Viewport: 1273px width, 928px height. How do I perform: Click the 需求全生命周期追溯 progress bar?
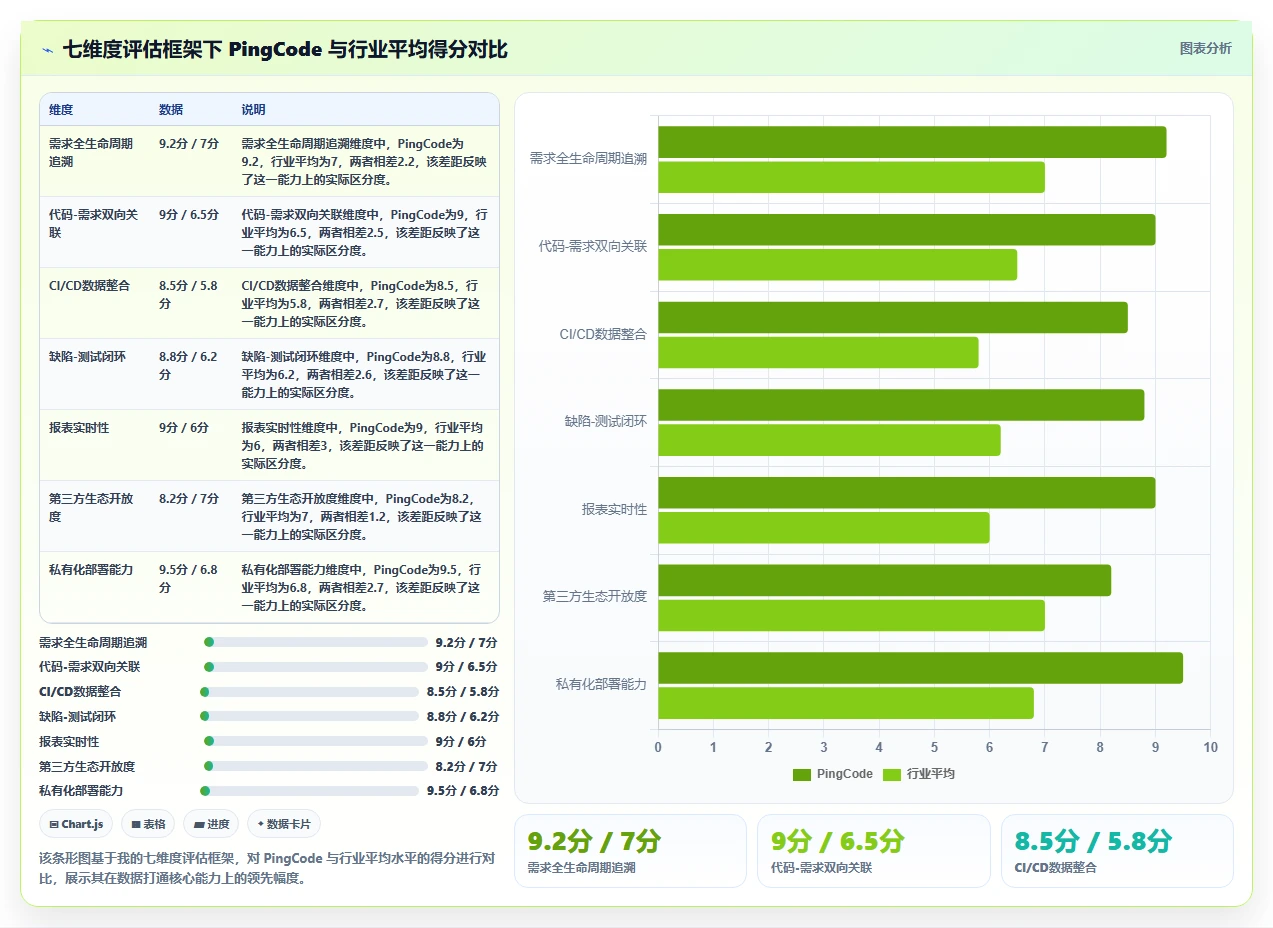pyautogui.click(x=315, y=642)
